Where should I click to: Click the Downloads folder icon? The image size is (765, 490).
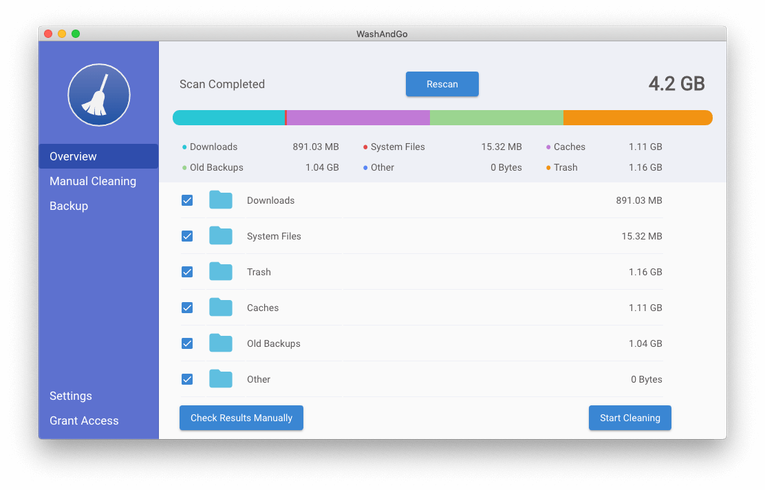(221, 200)
